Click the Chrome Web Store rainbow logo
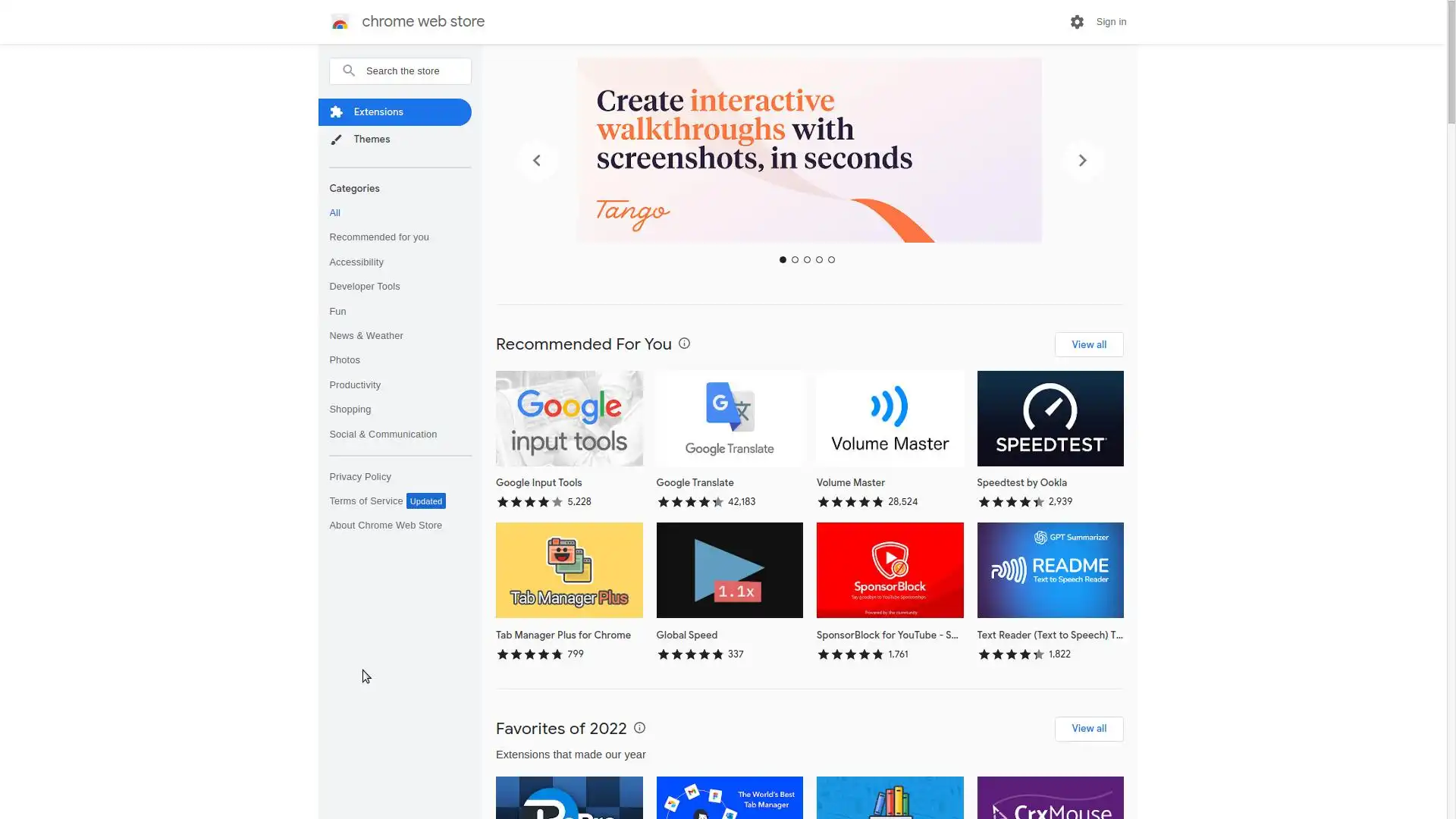The width and height of the screenshot is (1456, 819). pos(340,22)
